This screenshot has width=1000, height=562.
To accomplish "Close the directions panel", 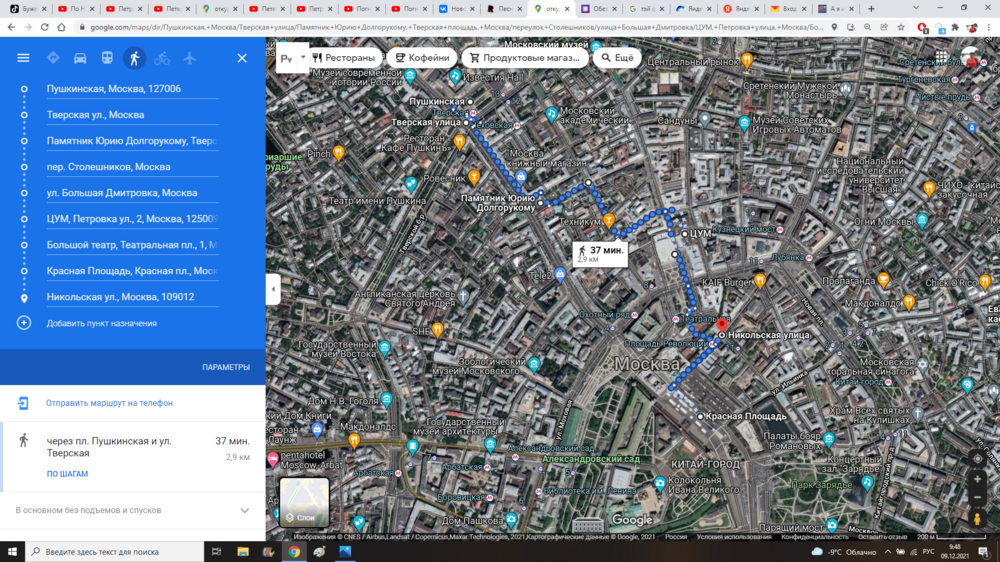I will (x=242, y=58).
